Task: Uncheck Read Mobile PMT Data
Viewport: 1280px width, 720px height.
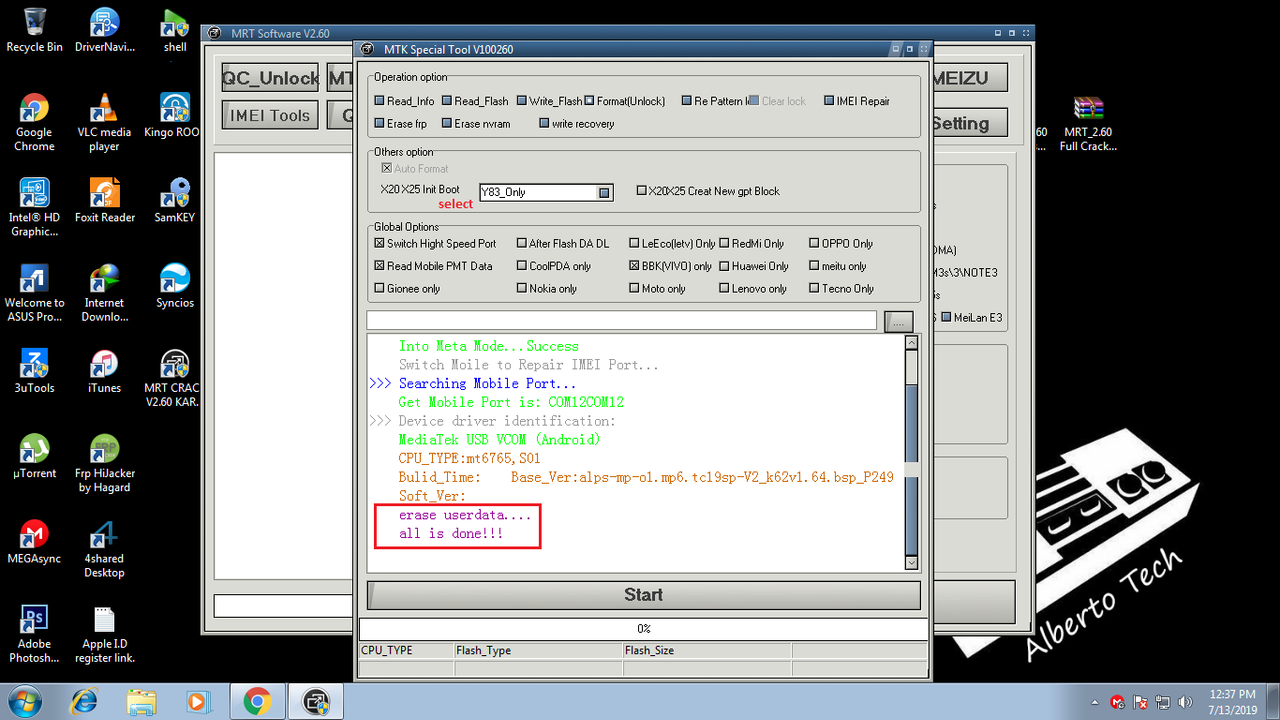Action: click(380, 266)
